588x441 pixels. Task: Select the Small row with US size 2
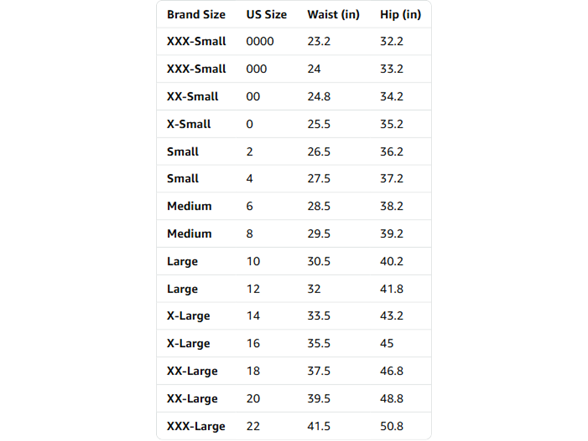pos(294,152)
